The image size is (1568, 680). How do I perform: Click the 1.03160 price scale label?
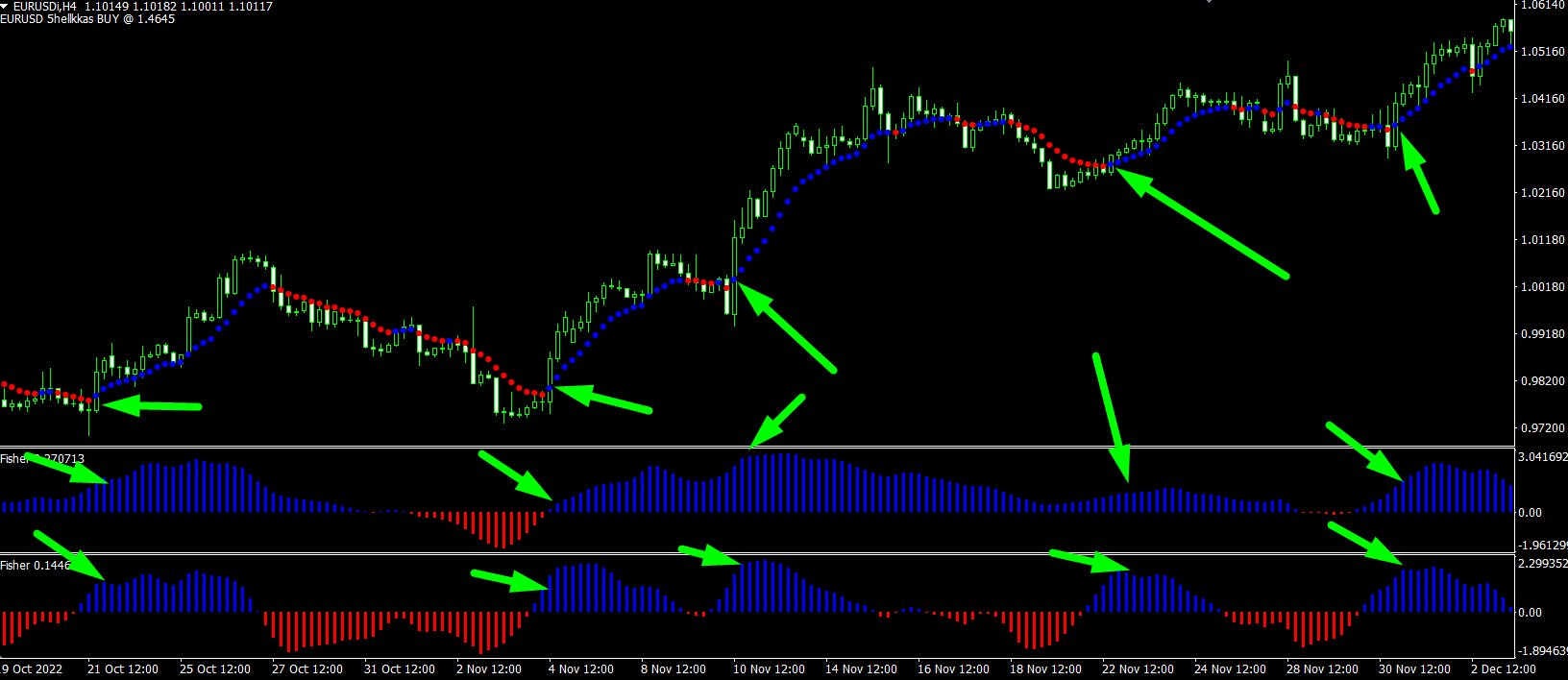click(1543, 146)
